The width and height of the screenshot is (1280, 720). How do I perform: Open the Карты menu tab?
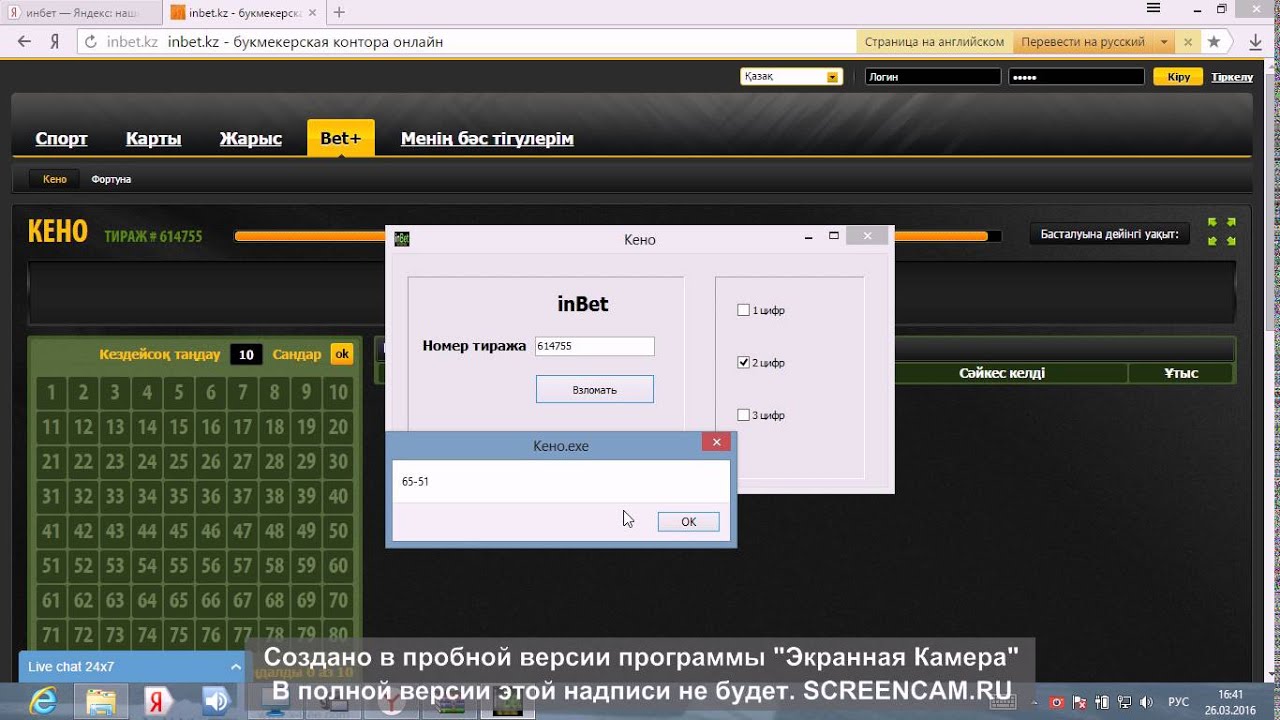pyautogui.click(x=153, y=139)
